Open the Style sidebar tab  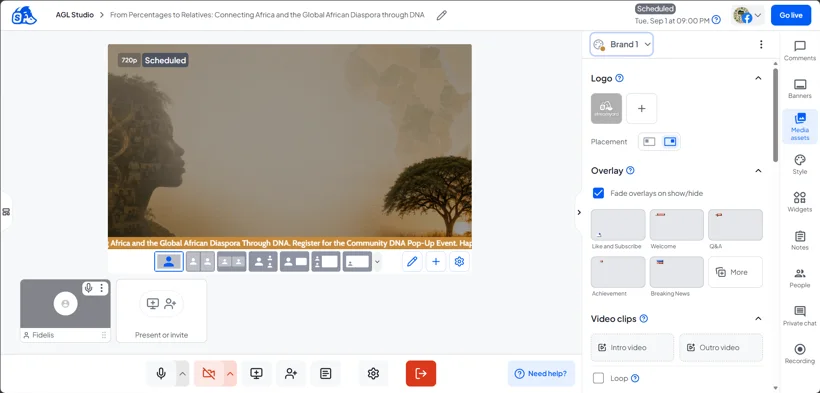point(800,164)
